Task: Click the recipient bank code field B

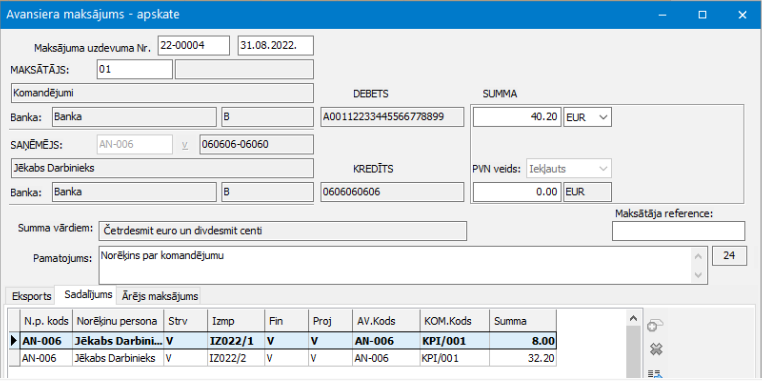Action: point(267,192)
